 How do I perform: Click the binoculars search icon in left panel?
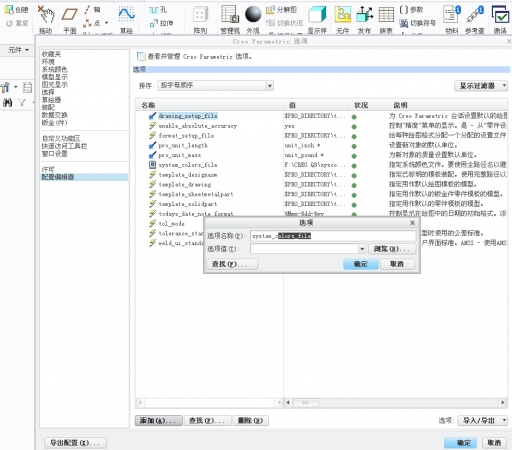[x=7, y=103]
